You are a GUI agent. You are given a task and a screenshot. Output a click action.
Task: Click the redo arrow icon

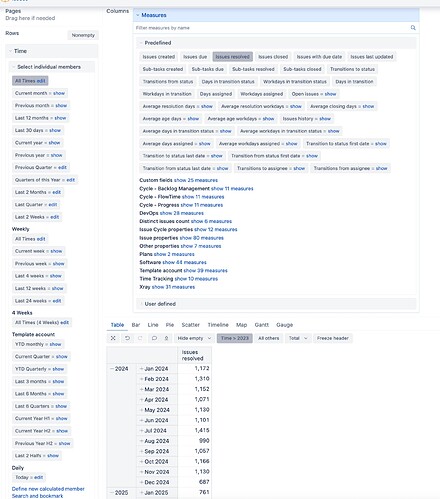(140, 338)
